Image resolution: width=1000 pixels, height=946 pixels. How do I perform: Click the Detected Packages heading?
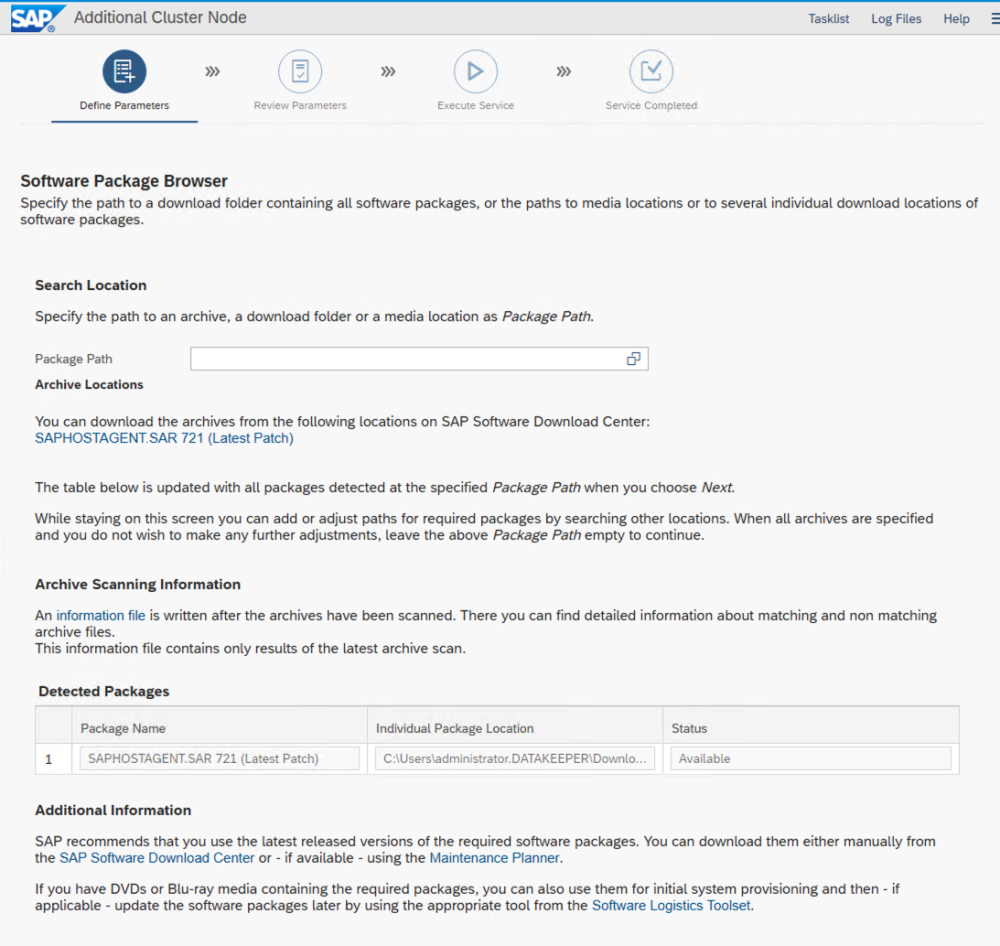point(104,691)
